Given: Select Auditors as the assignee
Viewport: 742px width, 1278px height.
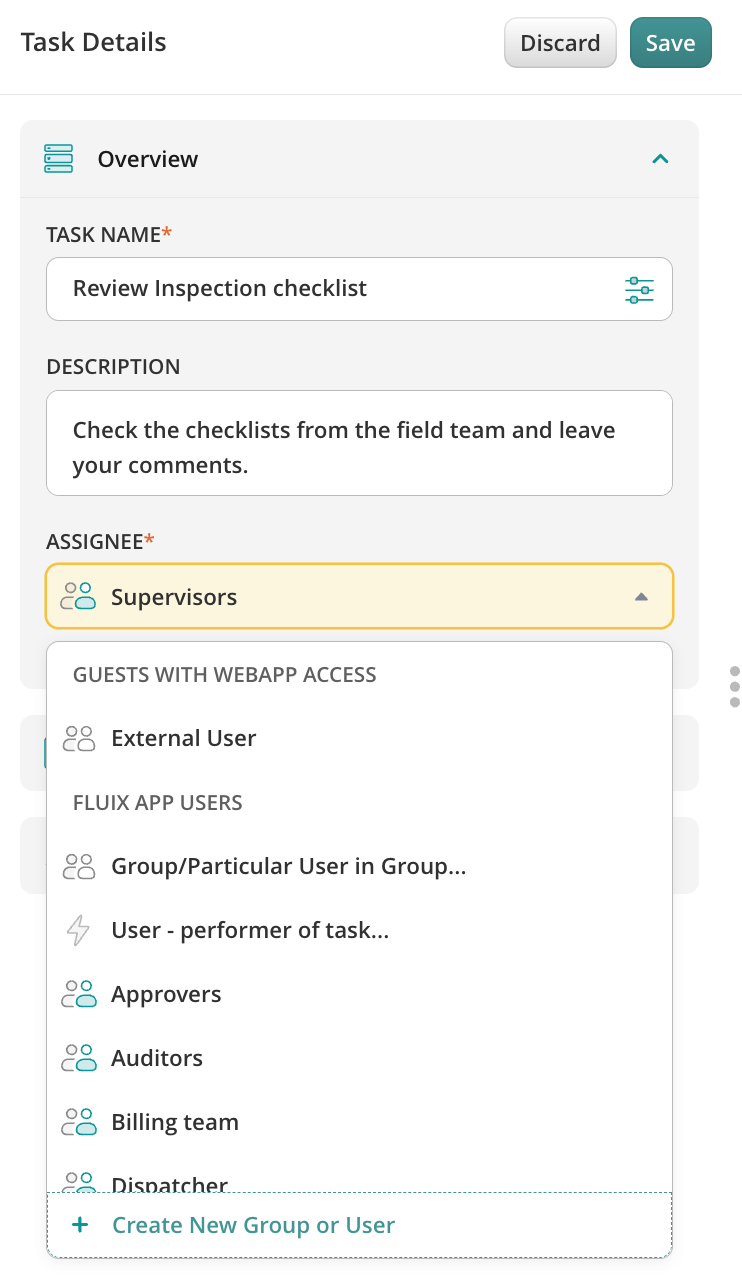Looking at the screenshot, I should click(157, 1059).
